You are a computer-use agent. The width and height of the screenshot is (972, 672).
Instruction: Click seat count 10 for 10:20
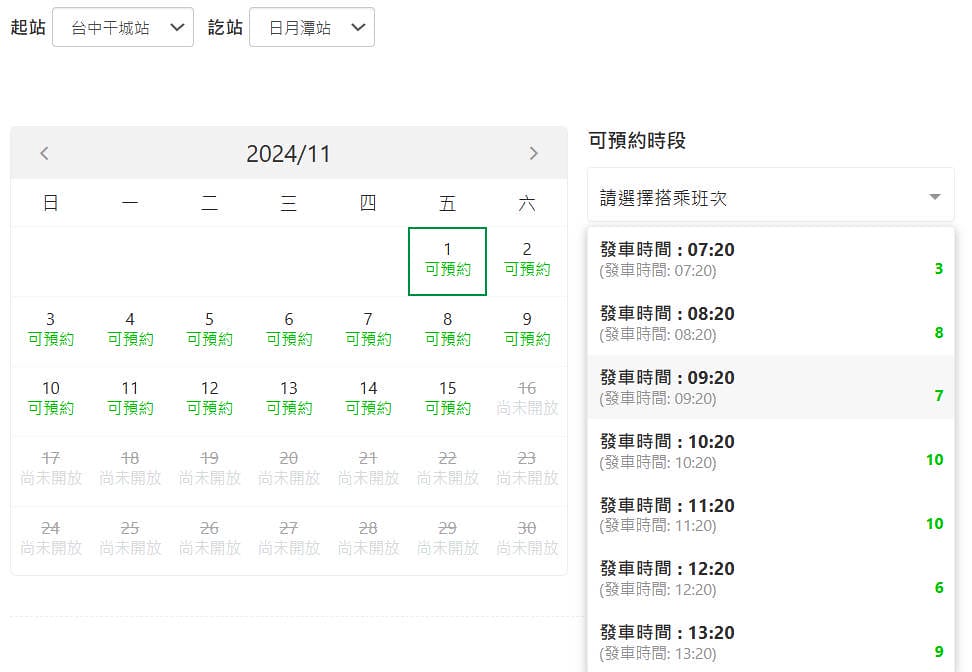[x=935, y=460]
